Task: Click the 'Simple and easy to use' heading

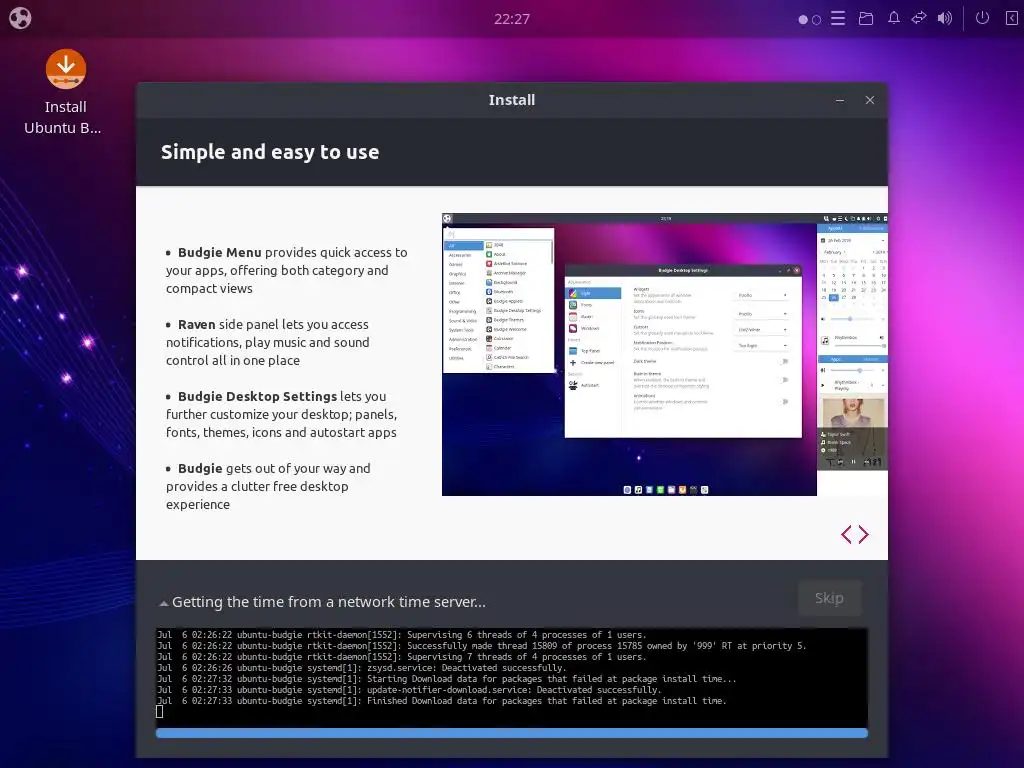Action: click(x=270, y=152)
